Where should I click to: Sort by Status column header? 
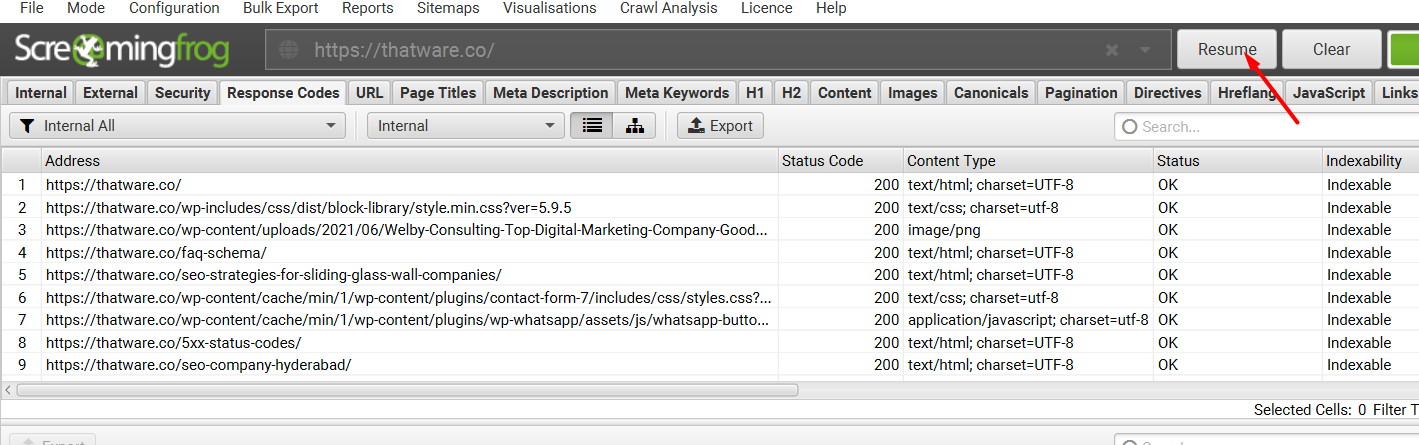(1238, 160)
